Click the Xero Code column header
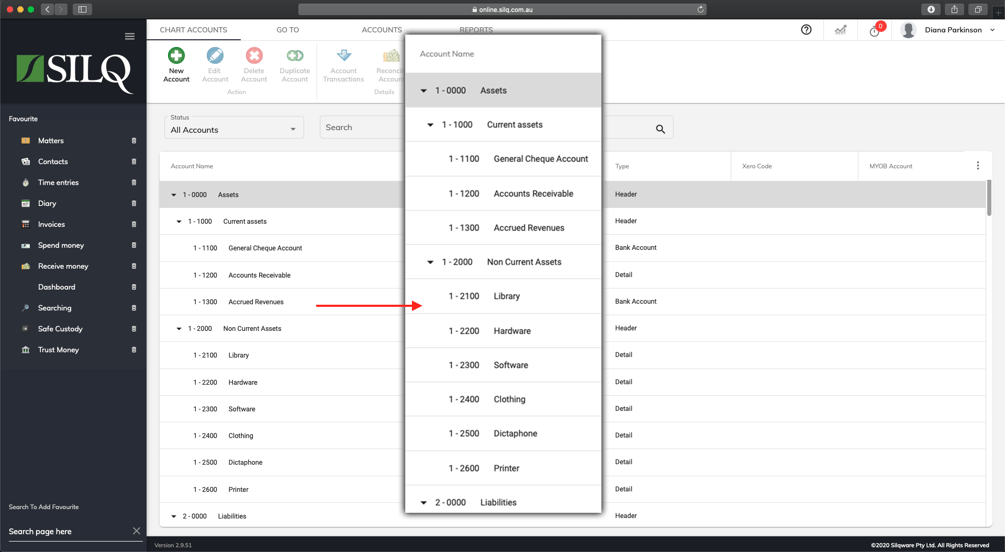 pos(757,166)
